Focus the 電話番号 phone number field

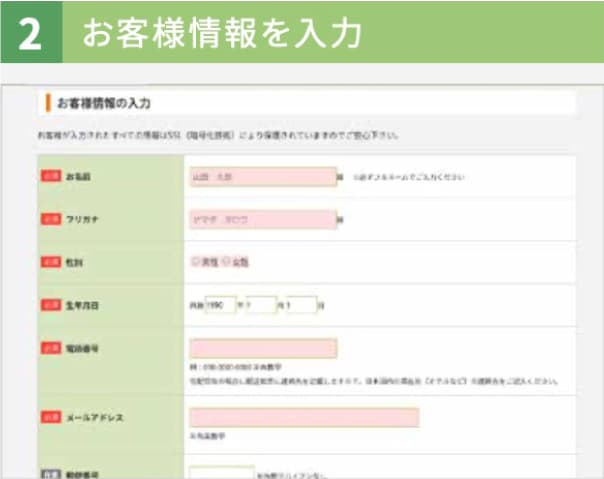[x=263, y=349]
